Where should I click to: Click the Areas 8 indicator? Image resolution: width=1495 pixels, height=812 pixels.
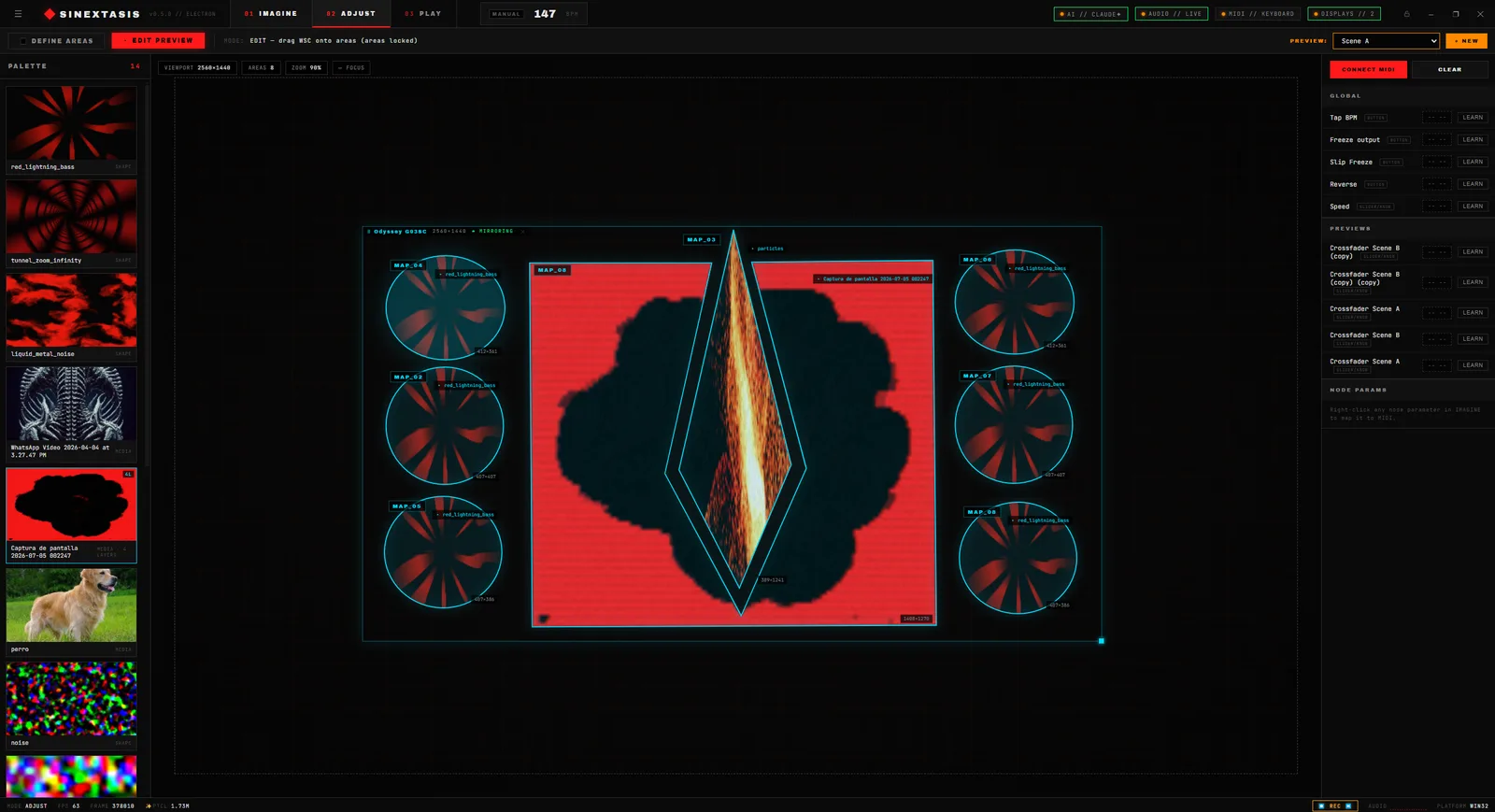[x=262, y=67]
